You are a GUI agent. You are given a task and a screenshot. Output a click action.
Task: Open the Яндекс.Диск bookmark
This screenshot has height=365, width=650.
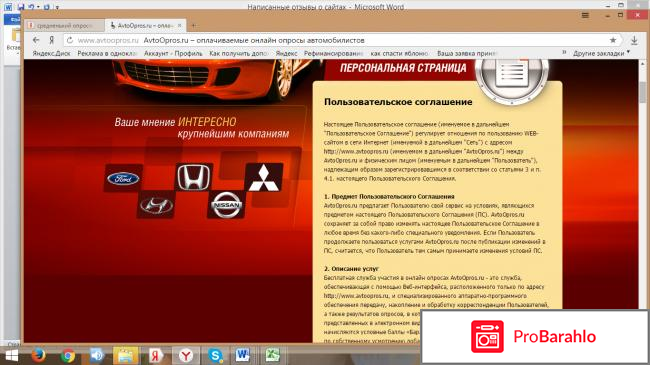click(x=51, y=54)
